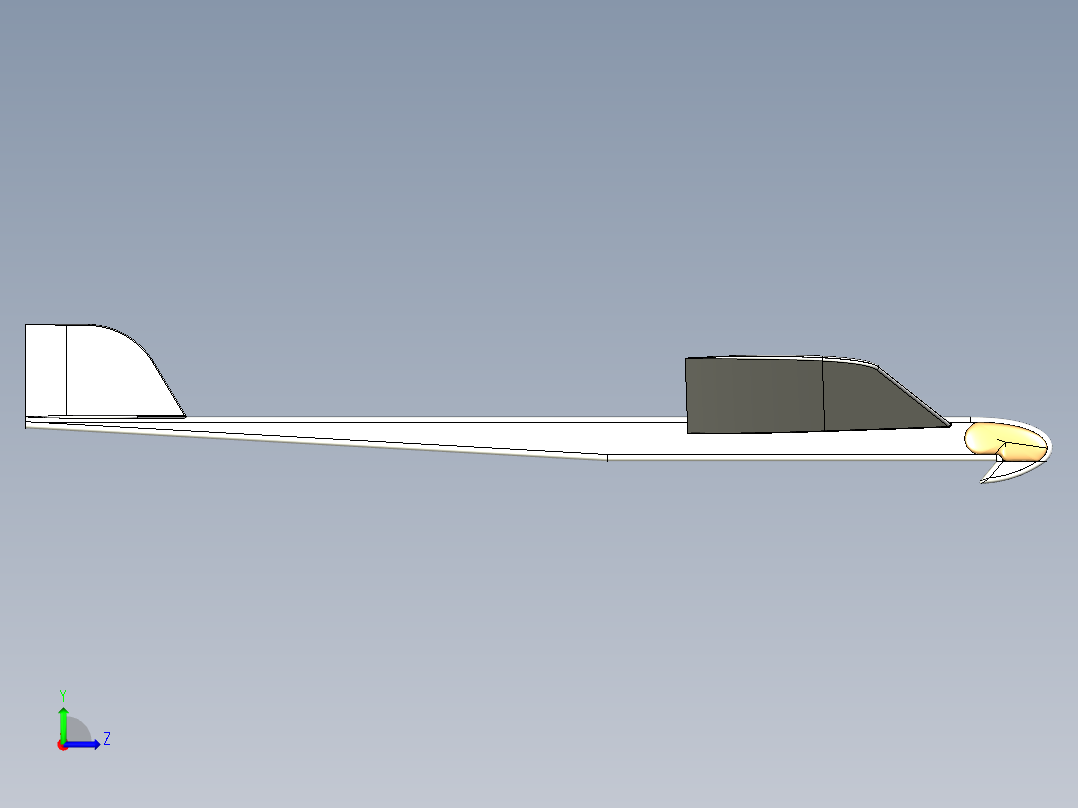Click the gray quarter-circle plane in triad
This screenshot has height=808, width=1078.
(x=75, y=733)
